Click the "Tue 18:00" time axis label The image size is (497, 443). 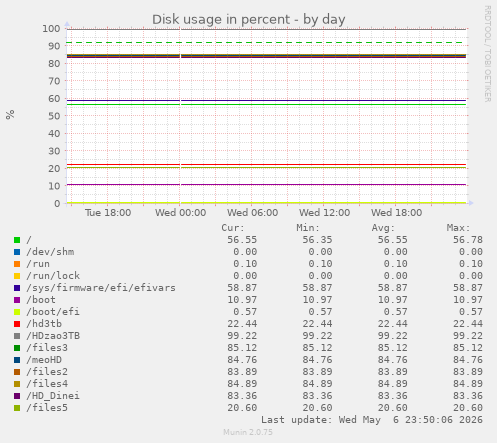108,213
